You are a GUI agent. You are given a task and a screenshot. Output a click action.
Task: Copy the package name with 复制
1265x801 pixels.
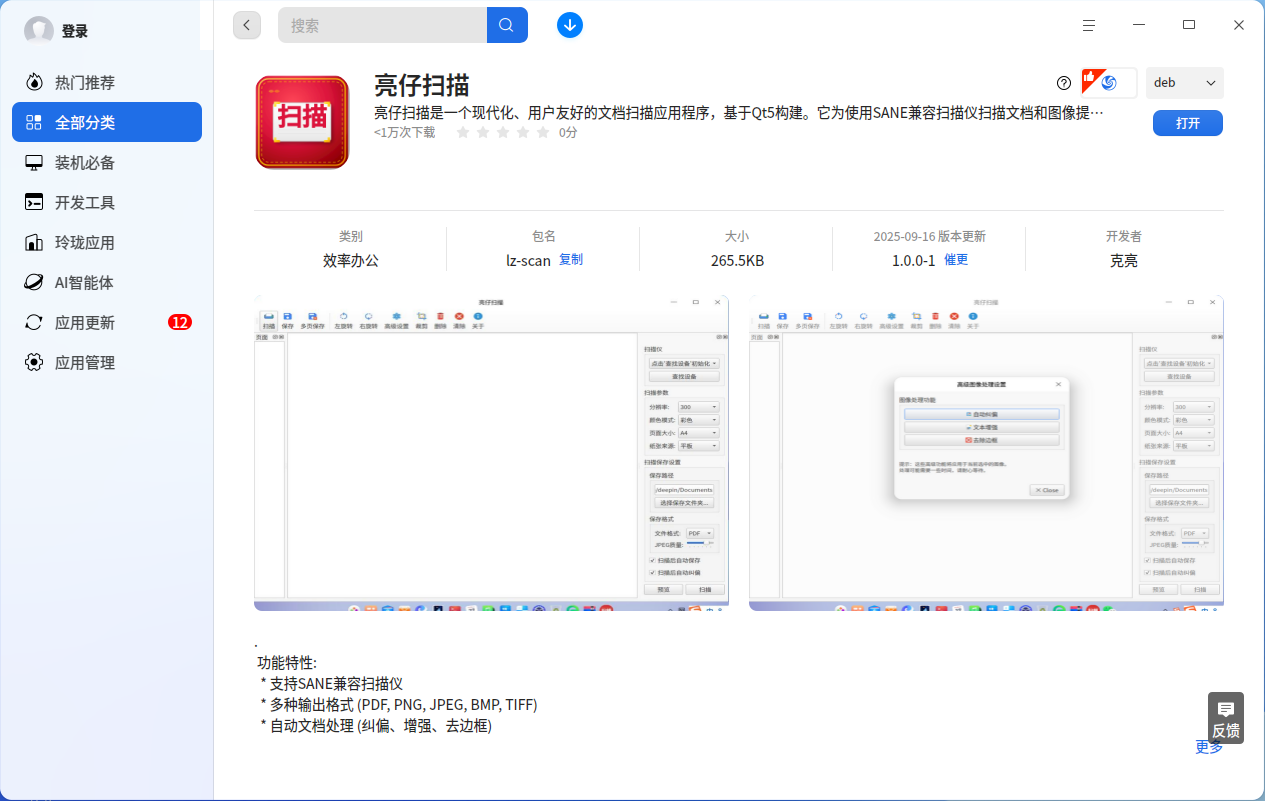[571, 259]
